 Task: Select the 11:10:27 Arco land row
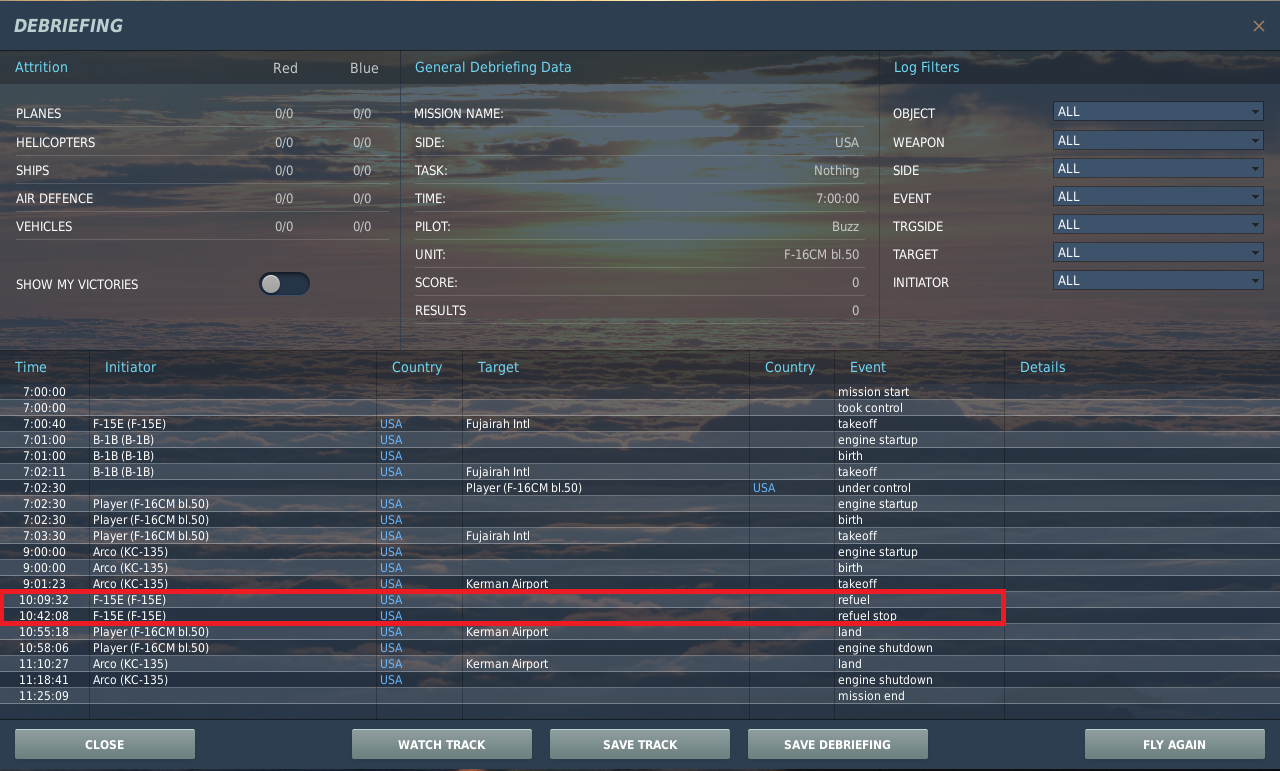(640, 664)
